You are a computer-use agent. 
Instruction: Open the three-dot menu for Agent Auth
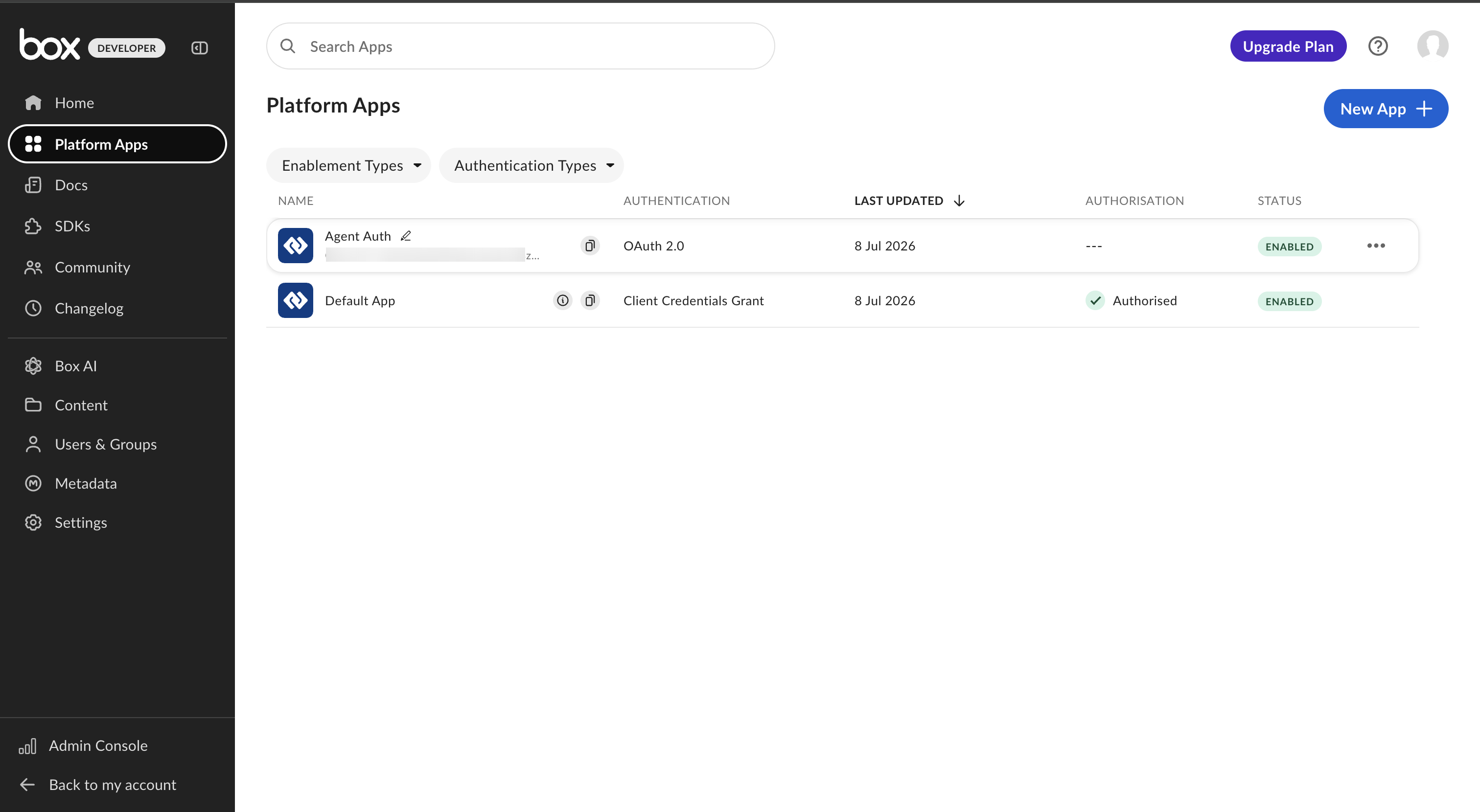1375,246
